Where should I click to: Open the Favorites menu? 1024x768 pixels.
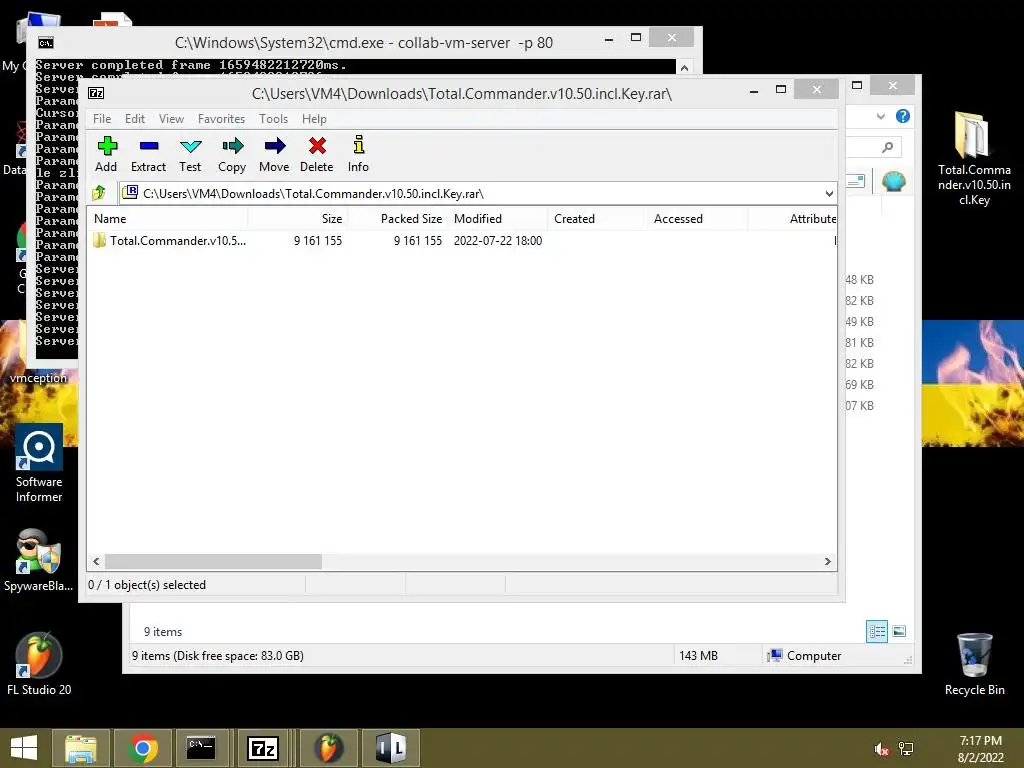[x=221, y=119]
